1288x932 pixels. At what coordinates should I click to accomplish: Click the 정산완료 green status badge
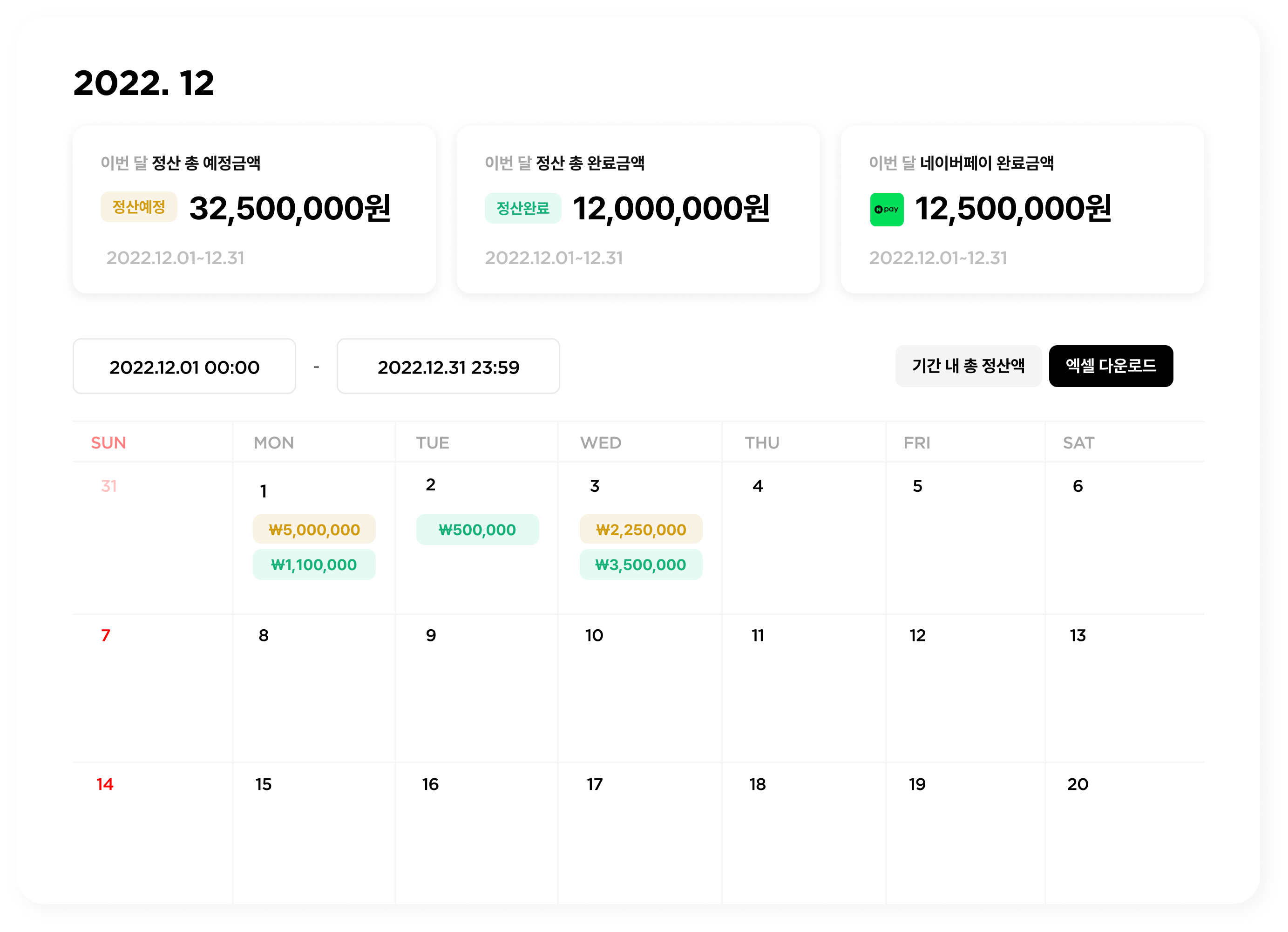coord(522,209)
